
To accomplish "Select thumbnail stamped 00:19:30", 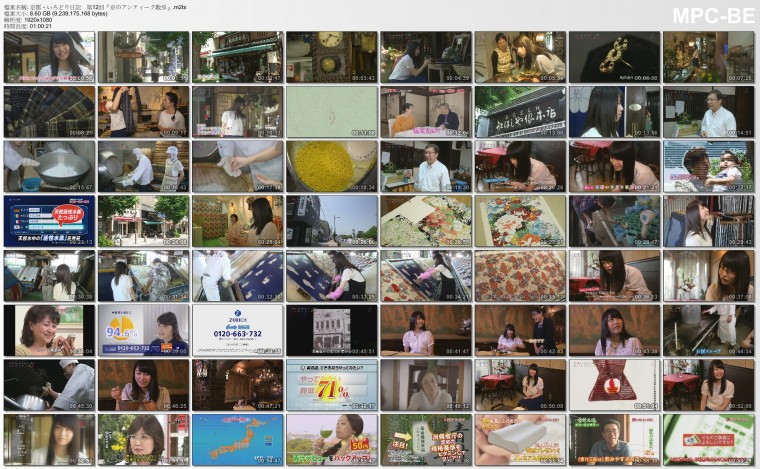I will (x=426, y=167).
